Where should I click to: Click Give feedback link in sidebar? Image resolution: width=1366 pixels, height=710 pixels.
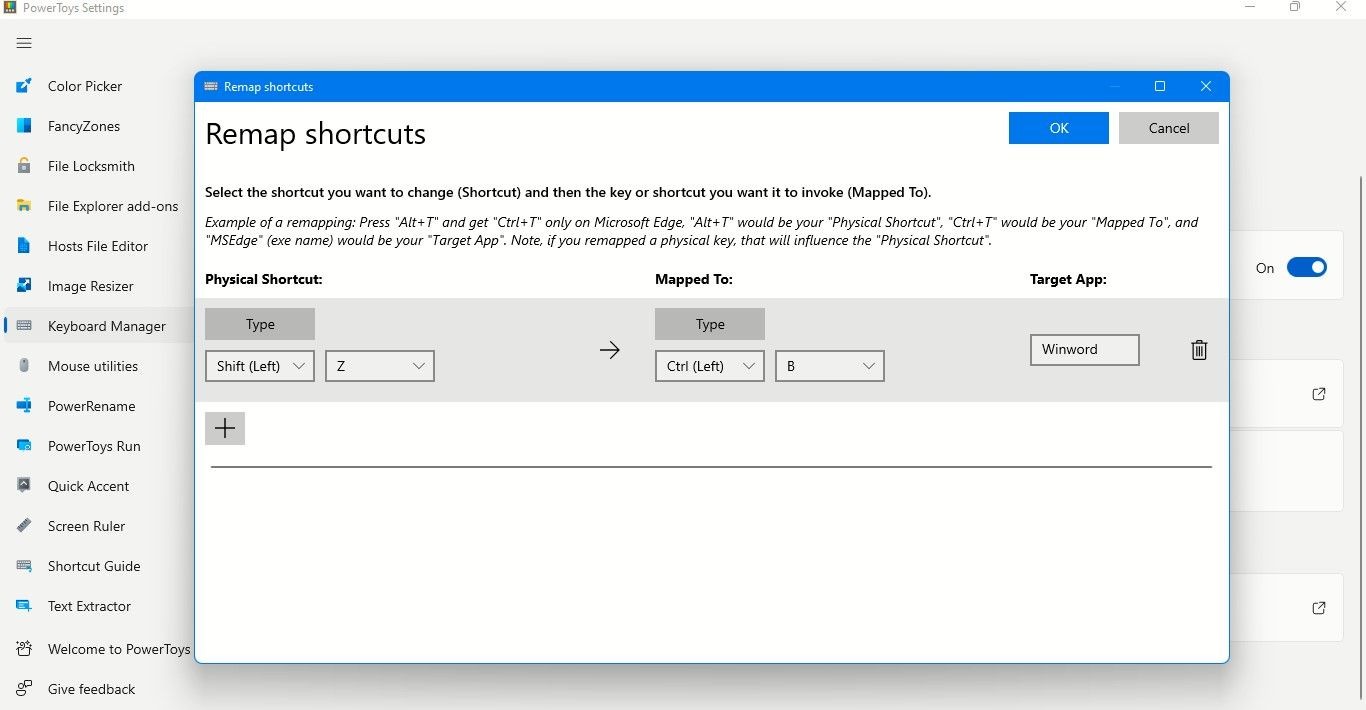[x=91, y=689]
